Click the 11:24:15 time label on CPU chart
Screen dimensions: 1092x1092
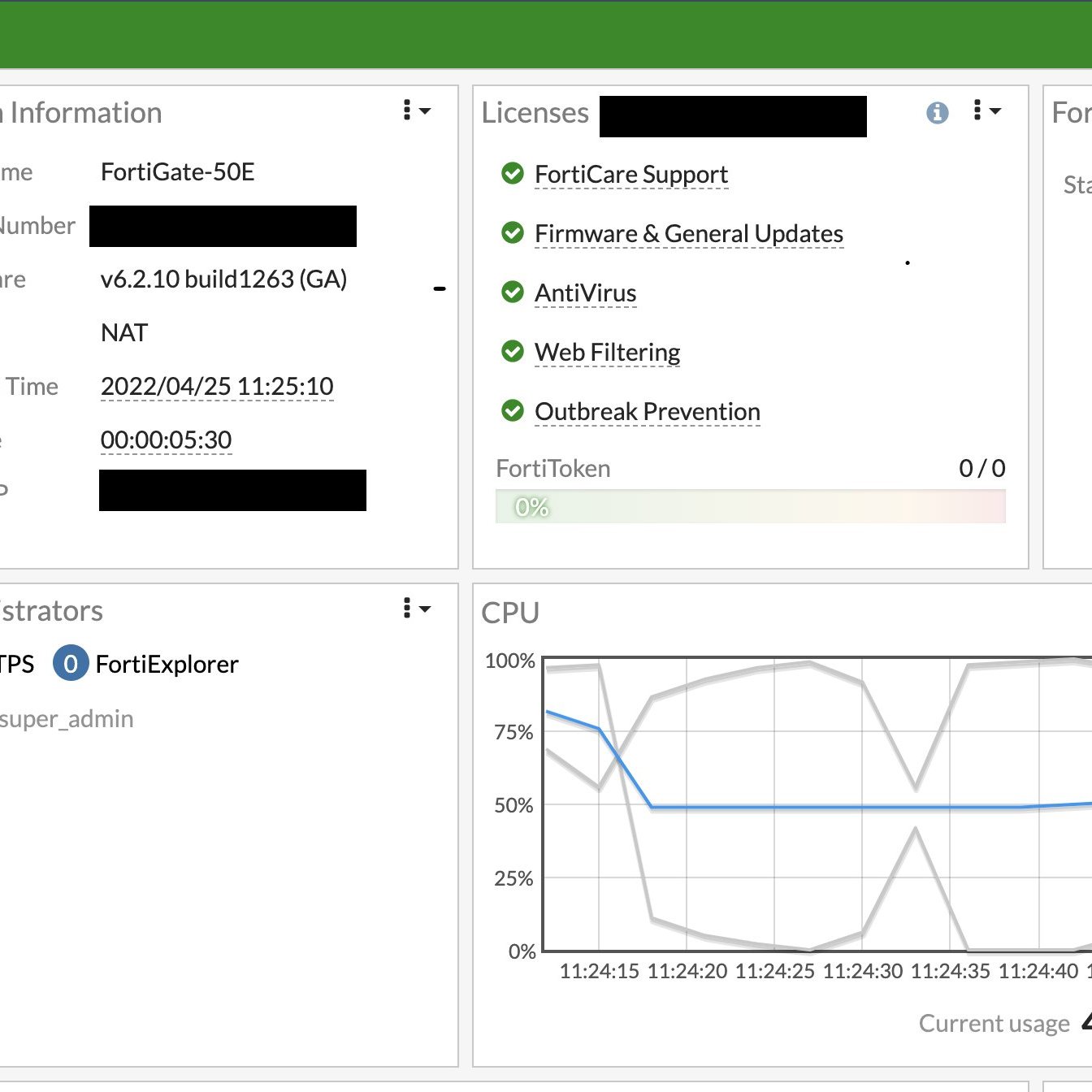(x=600, y=971)
